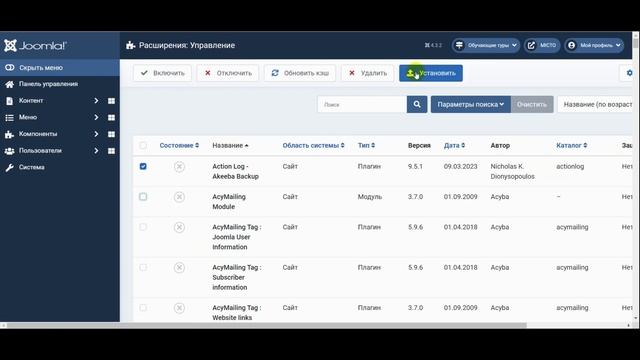Uncheck the Action Log - Akeeba Backup checkbox
Screen dimensions: 640x360
pyautogui.click(x=143, y=166)
